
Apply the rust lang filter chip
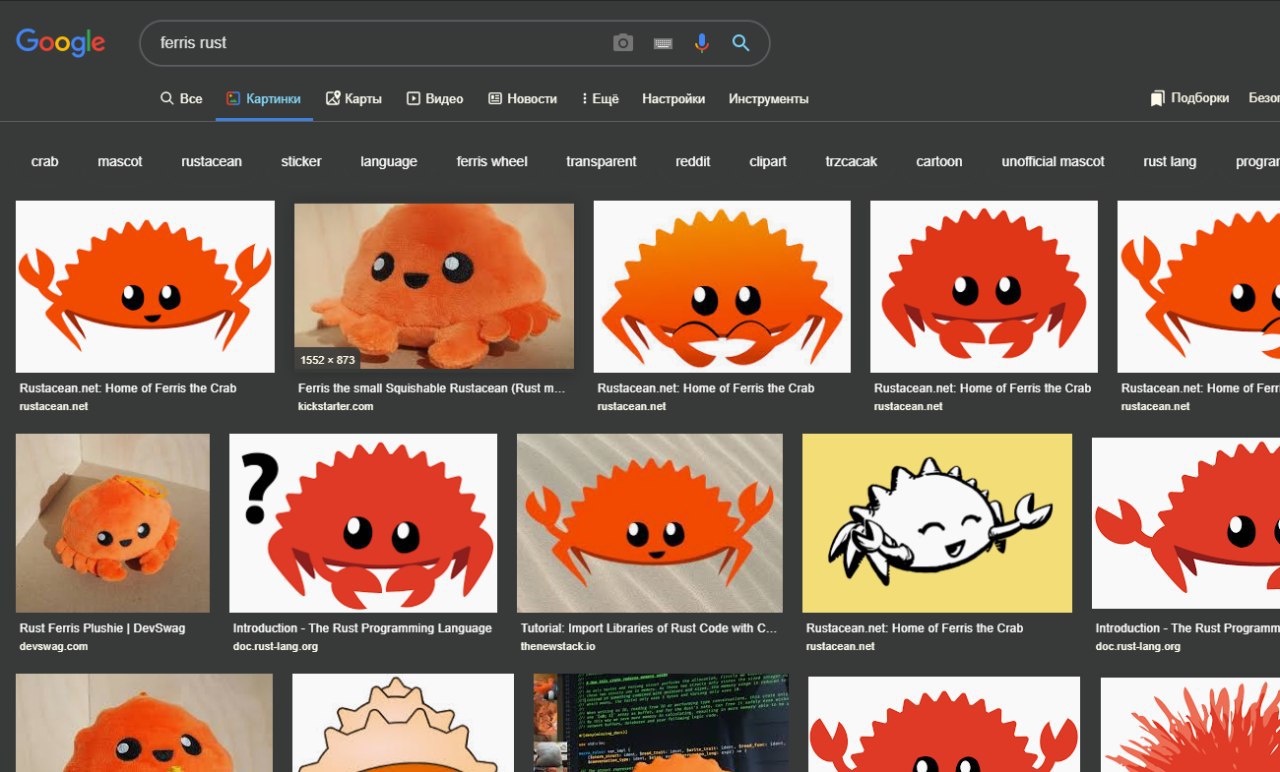coord(1170,161)
